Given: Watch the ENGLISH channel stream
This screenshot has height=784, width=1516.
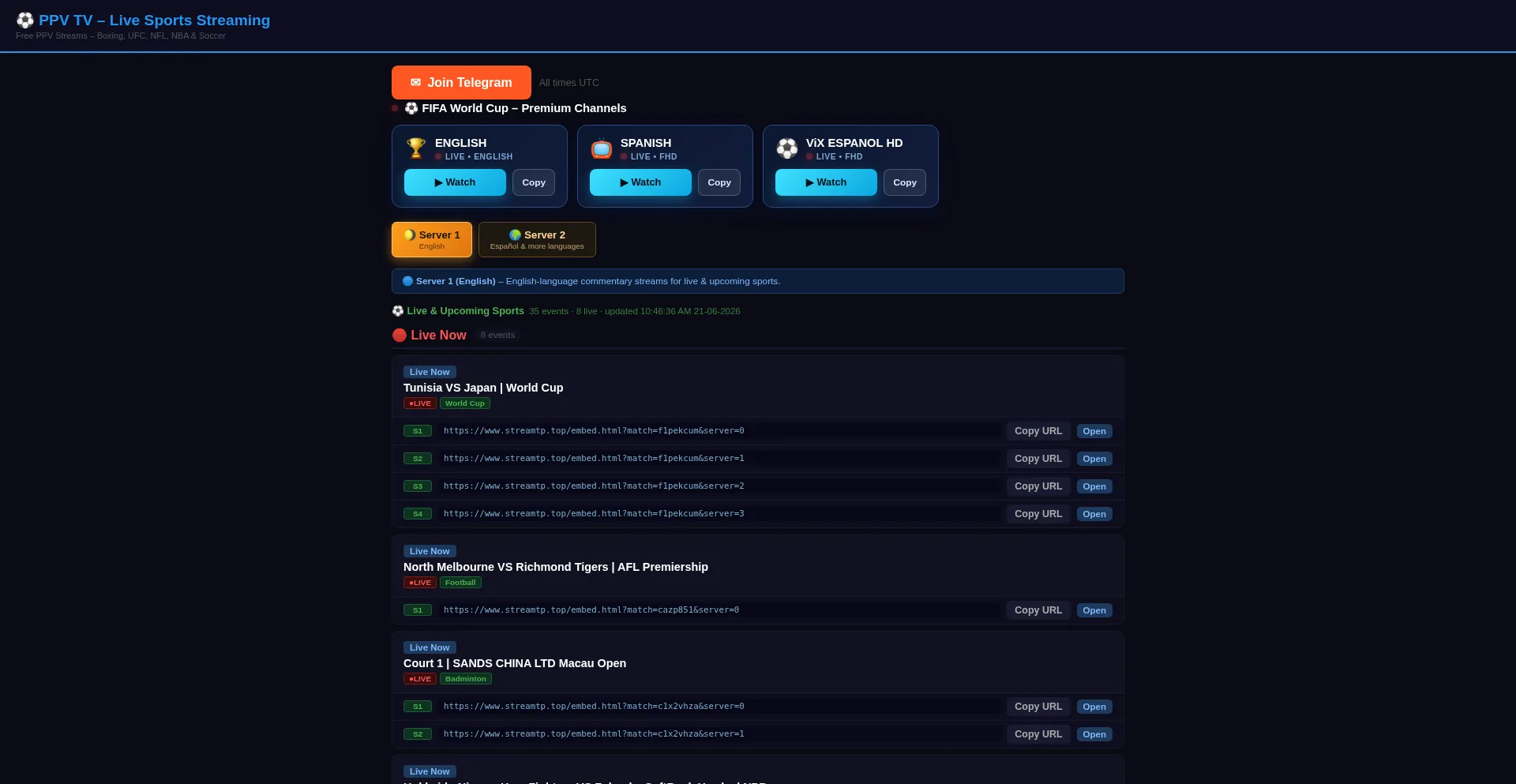Looking at the screenshot, I should (455, 182).
